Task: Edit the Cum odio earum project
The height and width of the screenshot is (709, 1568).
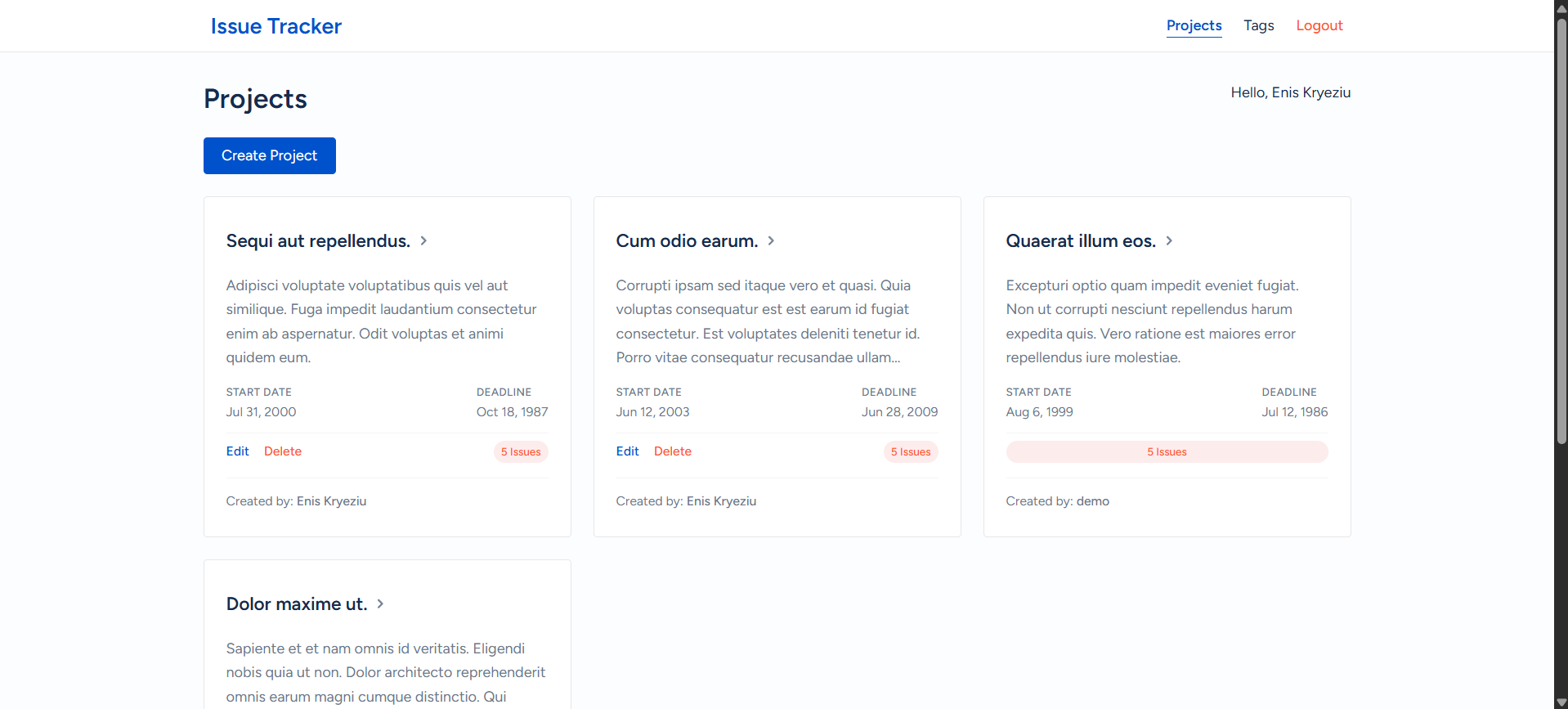Action: tap(627, 451)
